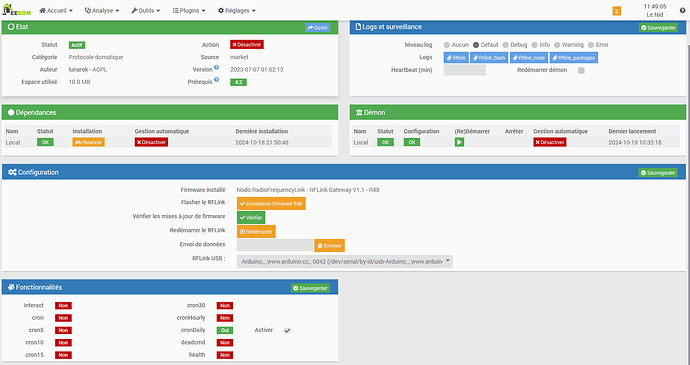Click the Installation firmware R48 button
The height and width of the screenshot is (365, 690).
(x=271, y=204)
